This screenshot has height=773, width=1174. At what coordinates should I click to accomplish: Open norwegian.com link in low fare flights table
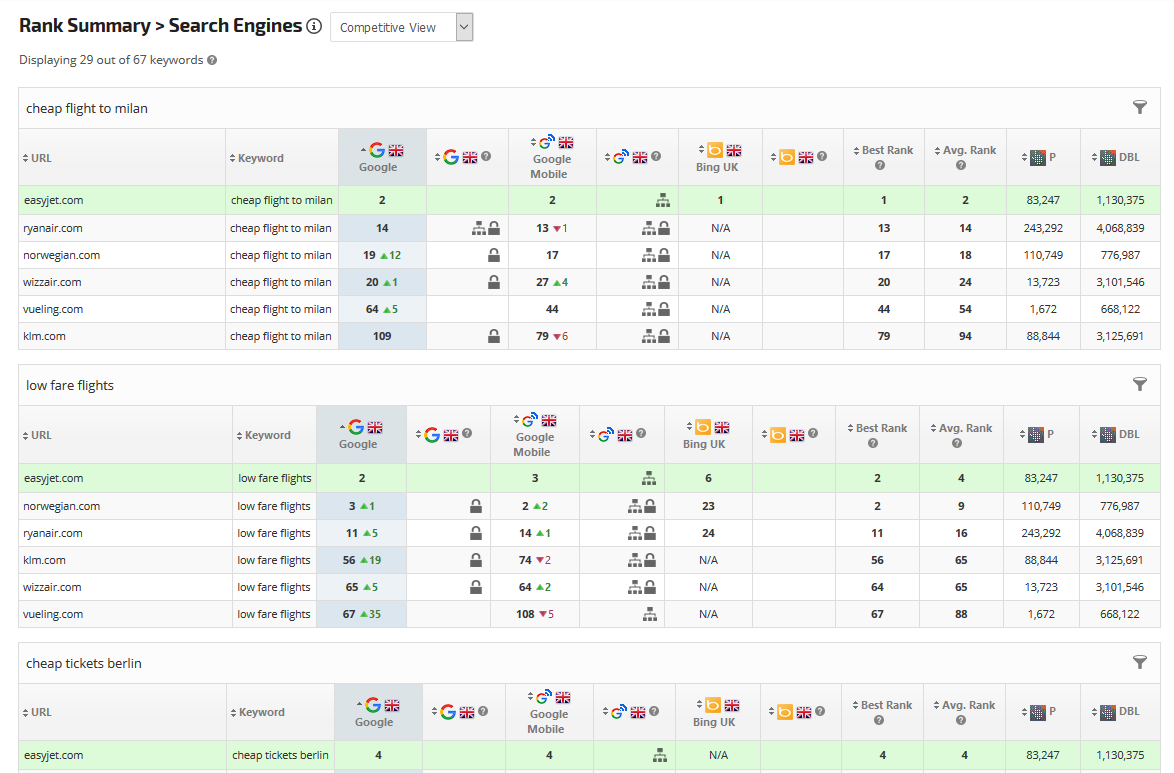point(61,506)
